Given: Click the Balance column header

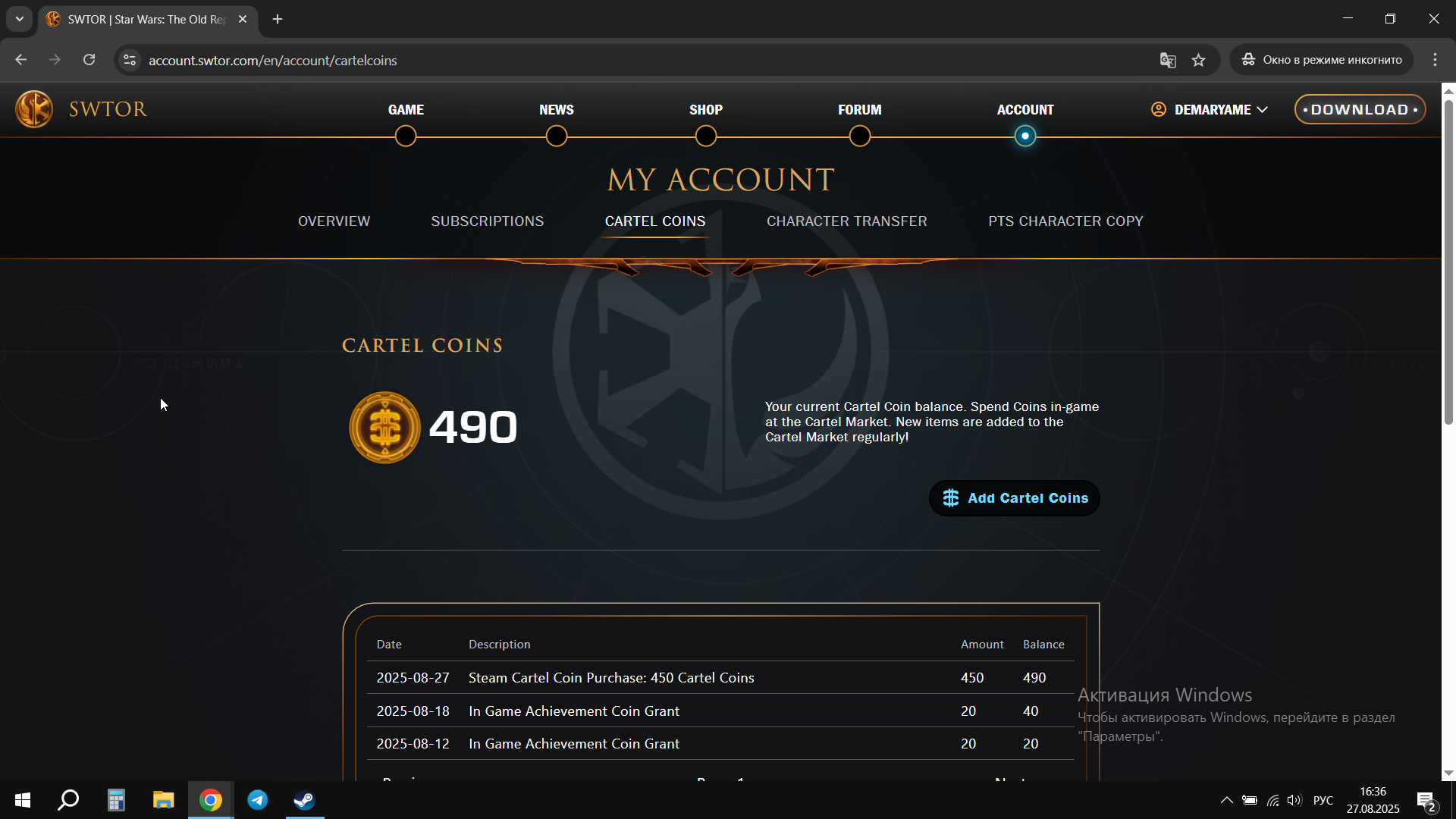Looking at the screenshot, I should 1043,645.
